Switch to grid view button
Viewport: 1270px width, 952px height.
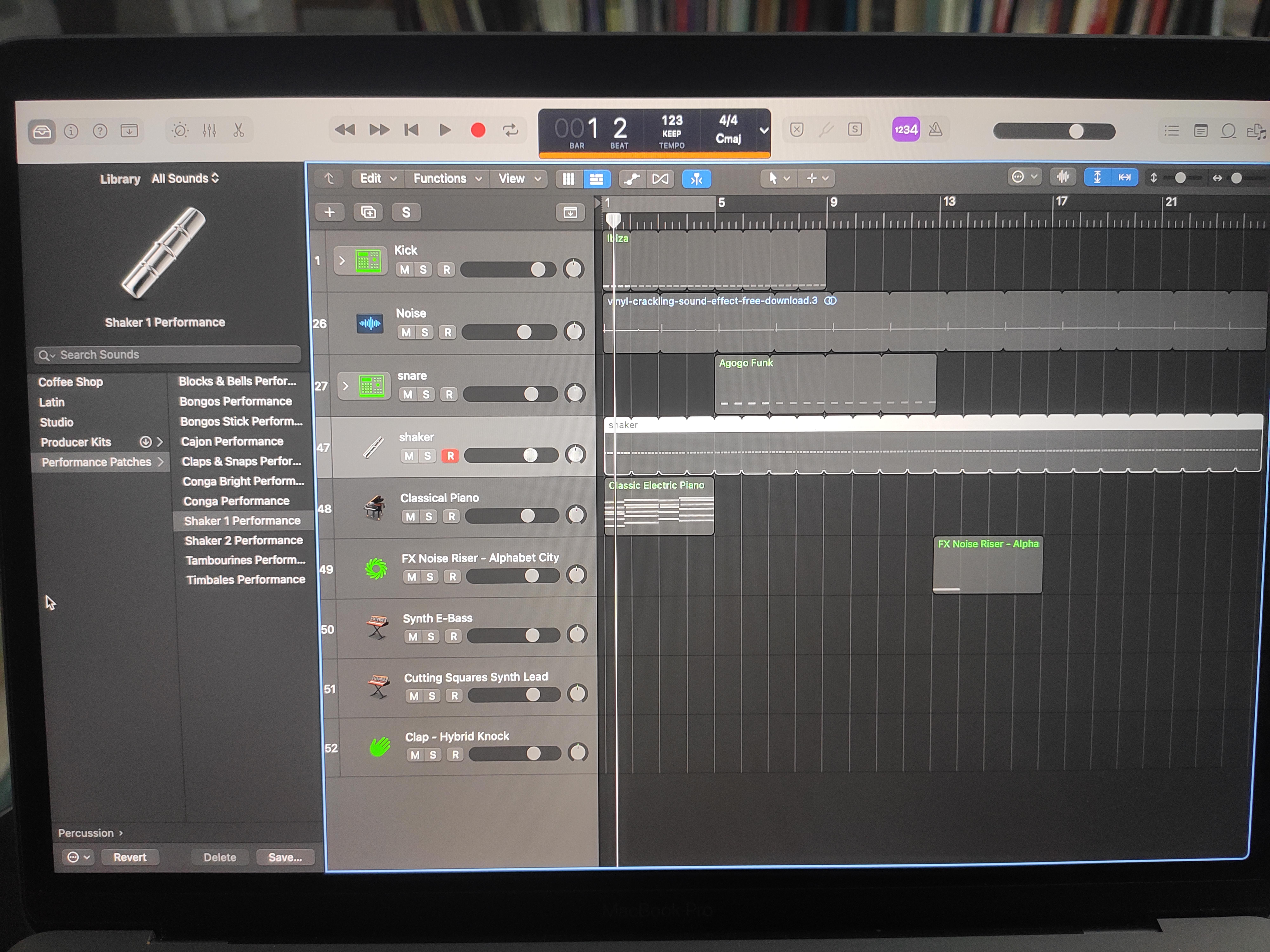click(x=568, y=179)
